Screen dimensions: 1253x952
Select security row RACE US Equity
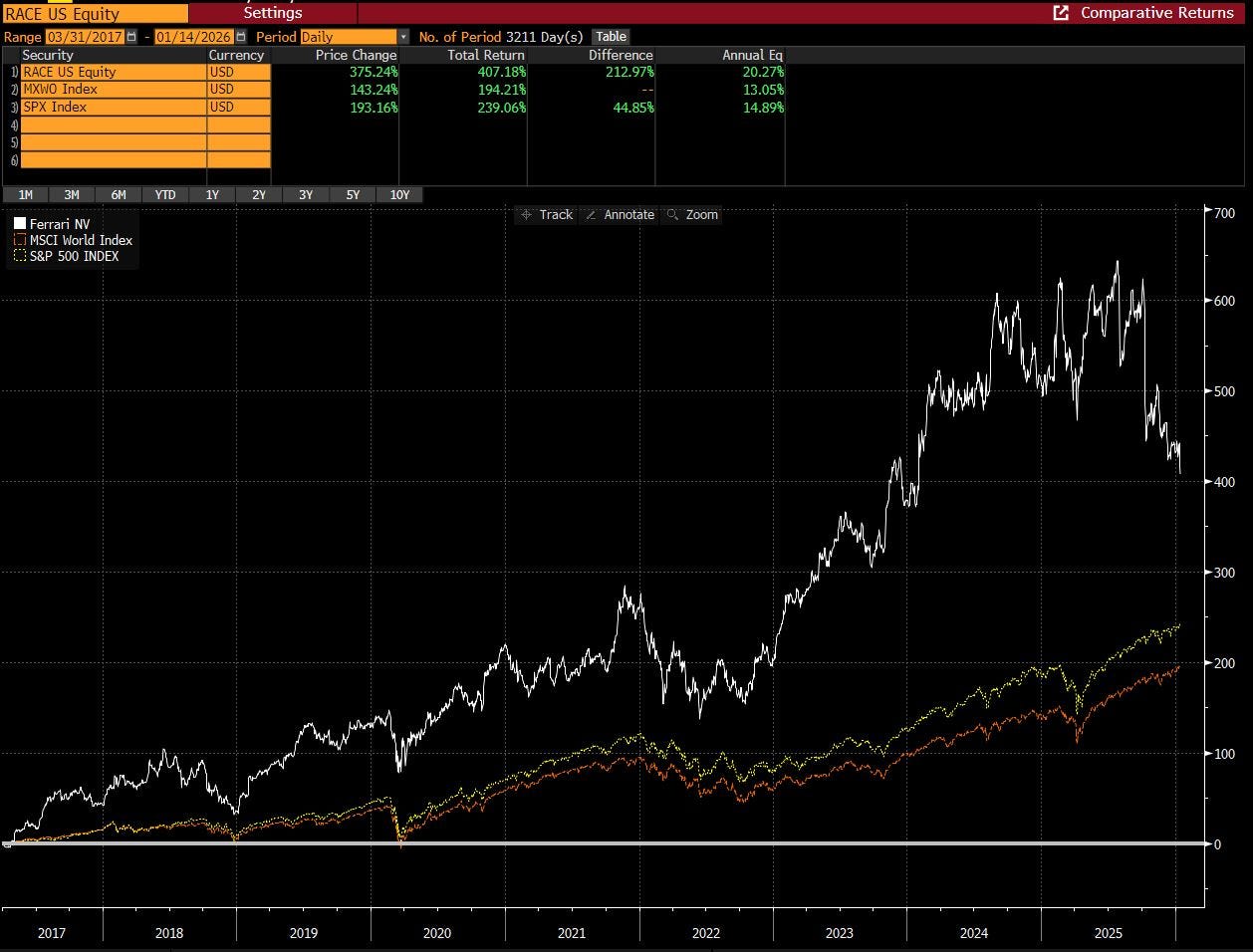pos(113,72)
